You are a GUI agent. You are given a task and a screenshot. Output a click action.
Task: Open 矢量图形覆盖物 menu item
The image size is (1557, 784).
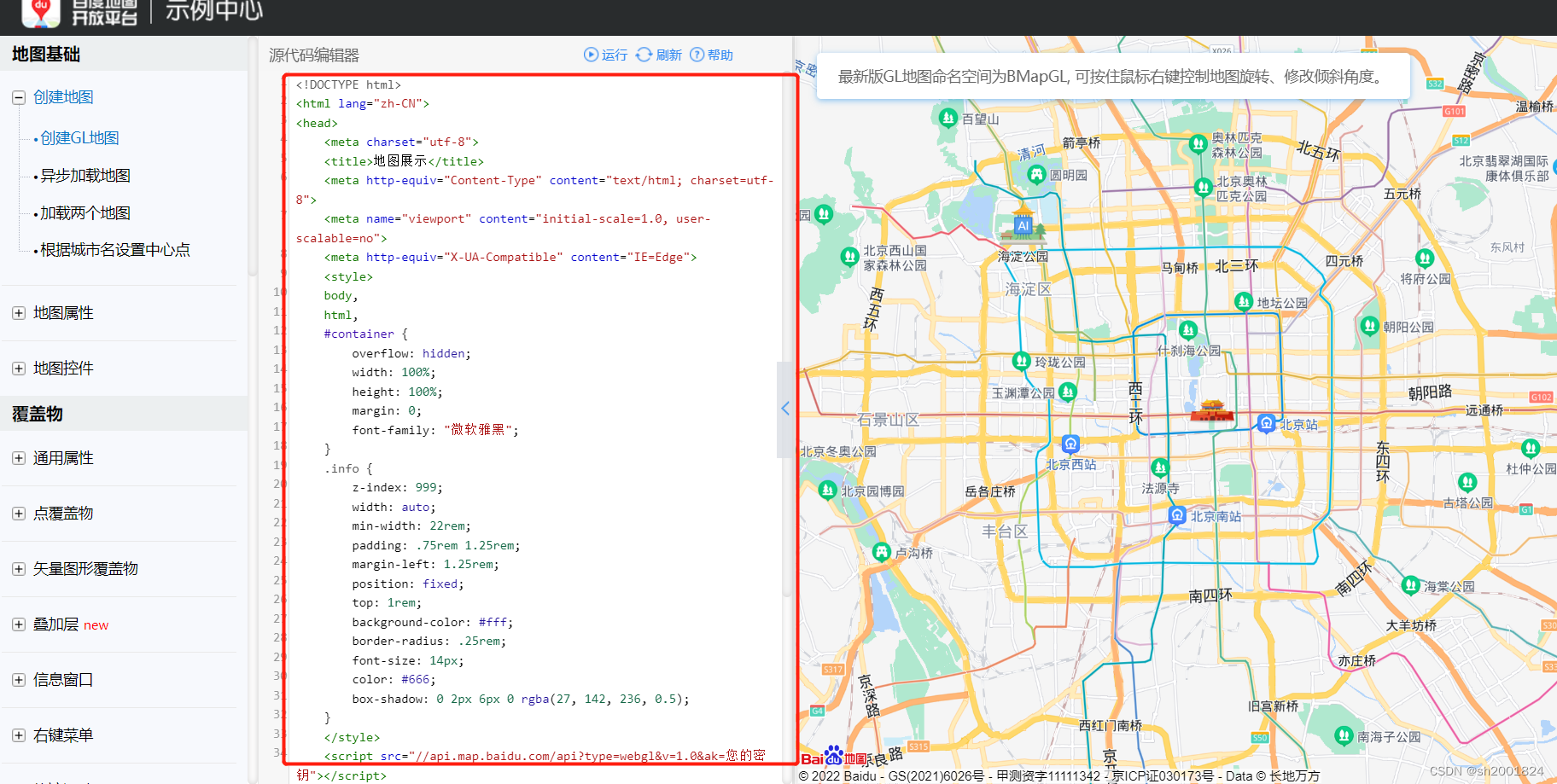click(85, 569)
